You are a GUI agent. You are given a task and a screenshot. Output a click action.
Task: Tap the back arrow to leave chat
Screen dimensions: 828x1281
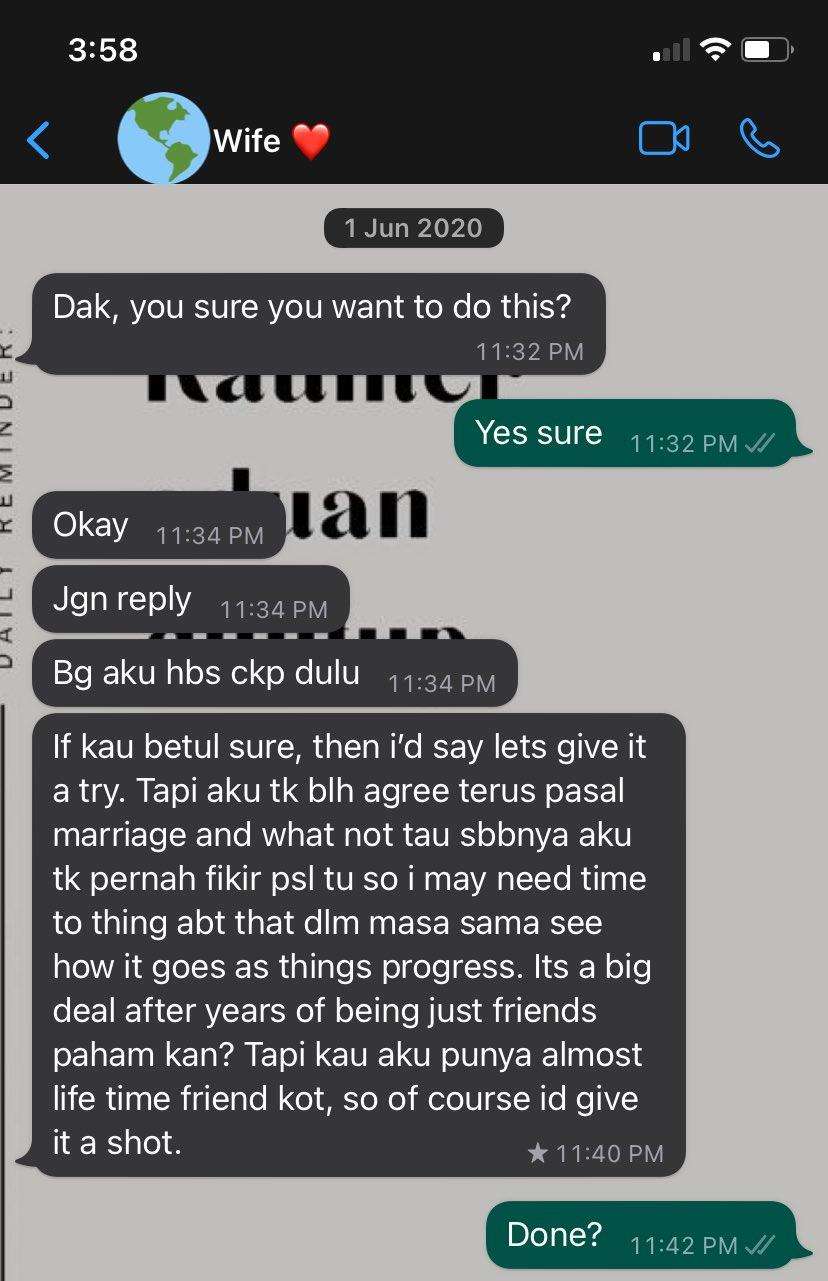(x=38, y=140)
